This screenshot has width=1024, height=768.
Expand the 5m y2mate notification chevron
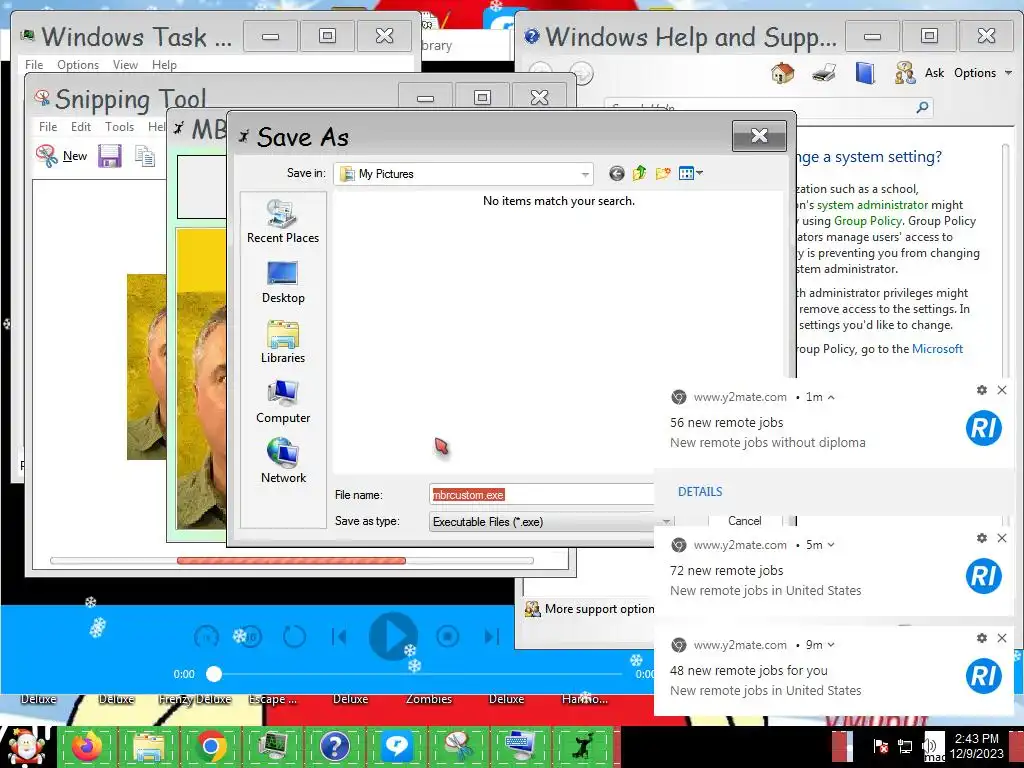click(831, 545)
